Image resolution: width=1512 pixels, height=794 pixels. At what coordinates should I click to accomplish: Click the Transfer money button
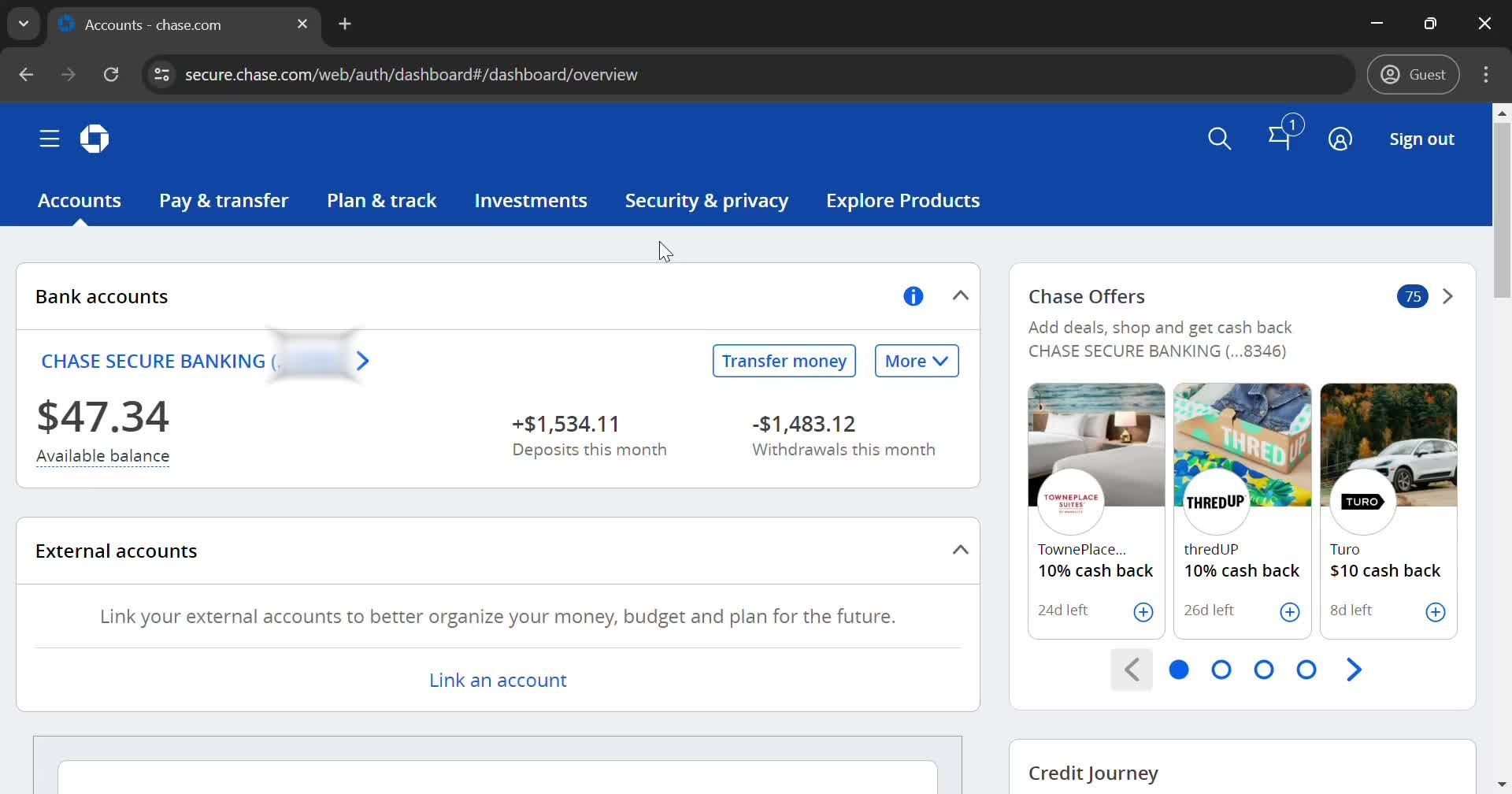[x=784, y=361]
